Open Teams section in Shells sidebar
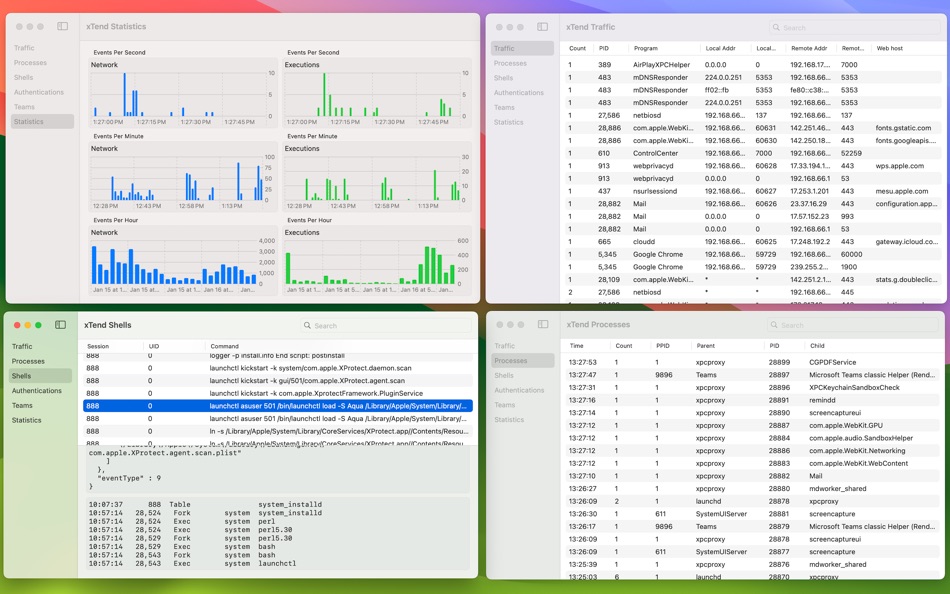 (22, 405)
